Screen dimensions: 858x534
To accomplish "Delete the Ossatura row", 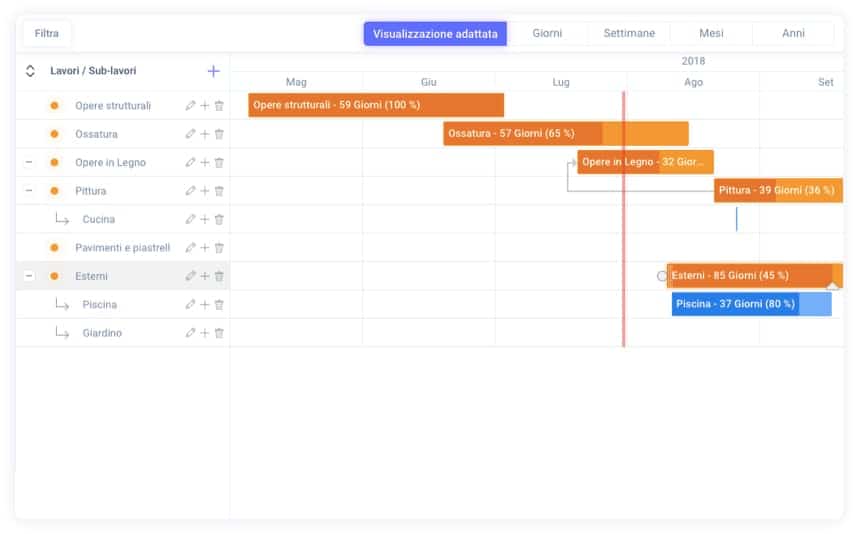I will [219, 134].
